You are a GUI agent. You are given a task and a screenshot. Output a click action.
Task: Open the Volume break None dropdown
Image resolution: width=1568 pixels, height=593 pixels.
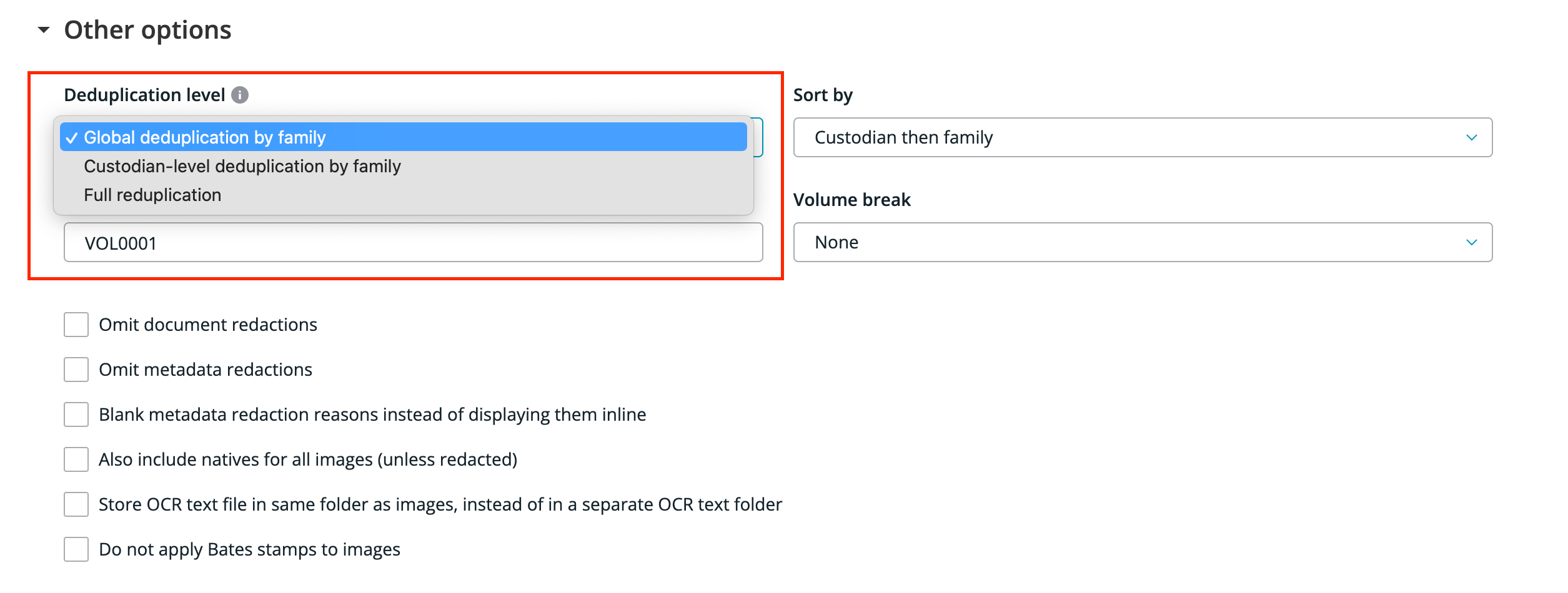pos(1143,242)
